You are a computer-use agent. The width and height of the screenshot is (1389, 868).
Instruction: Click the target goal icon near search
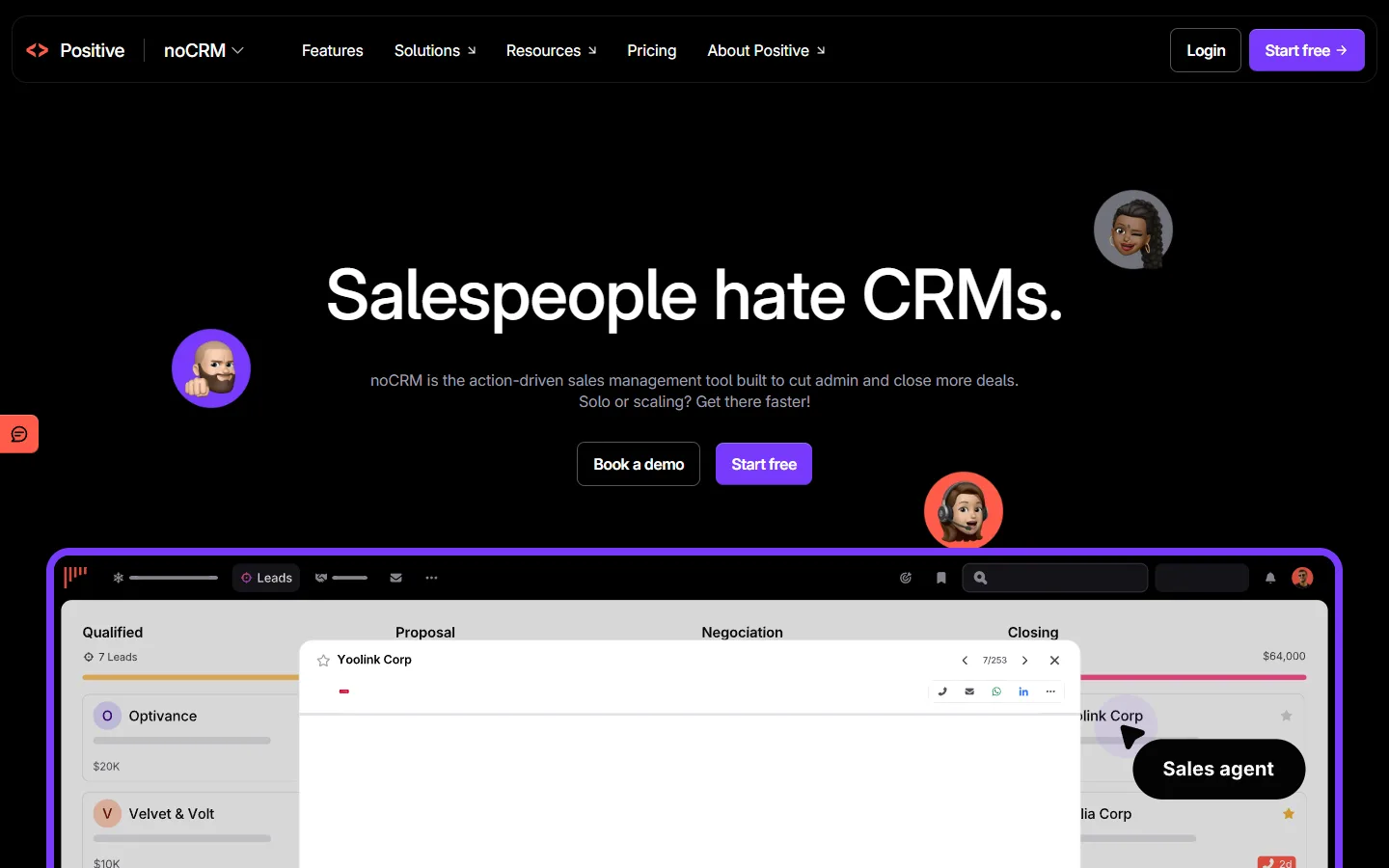(906, 578)
